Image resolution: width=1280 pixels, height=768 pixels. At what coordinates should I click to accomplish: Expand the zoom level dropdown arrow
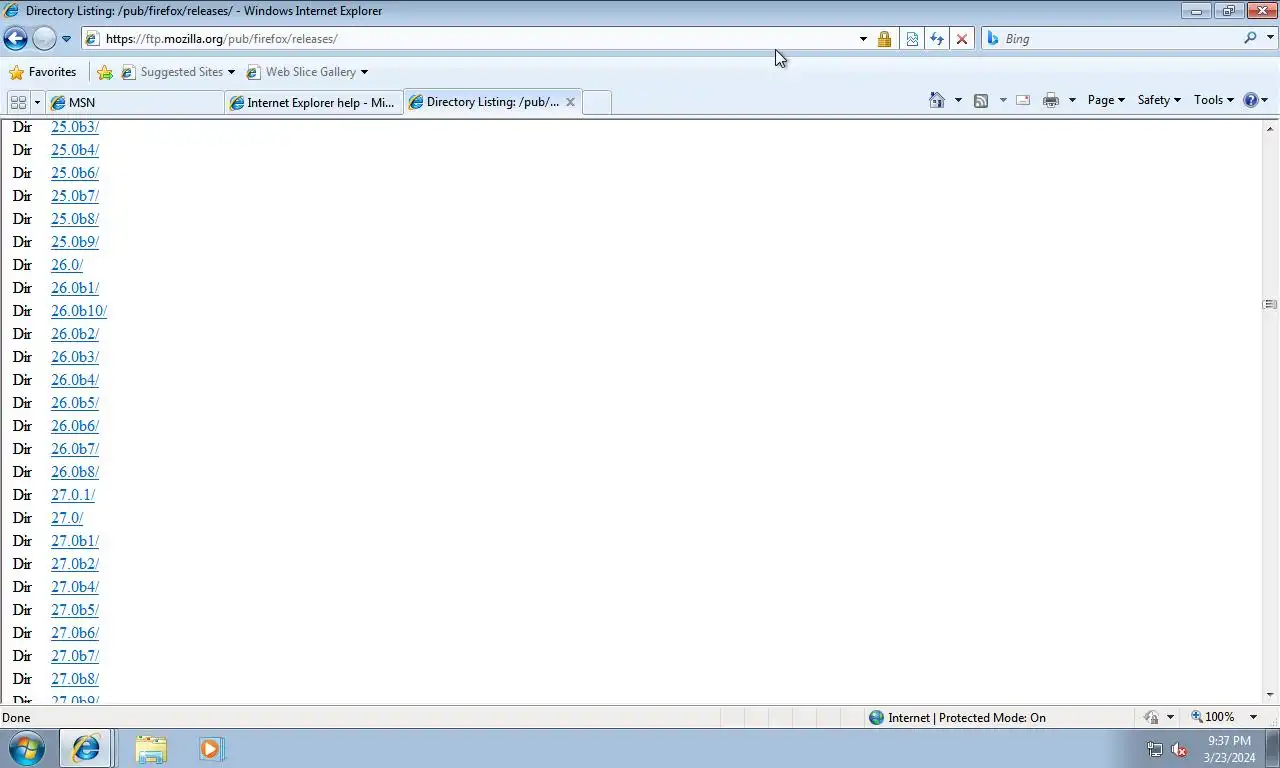(1253, 717)
